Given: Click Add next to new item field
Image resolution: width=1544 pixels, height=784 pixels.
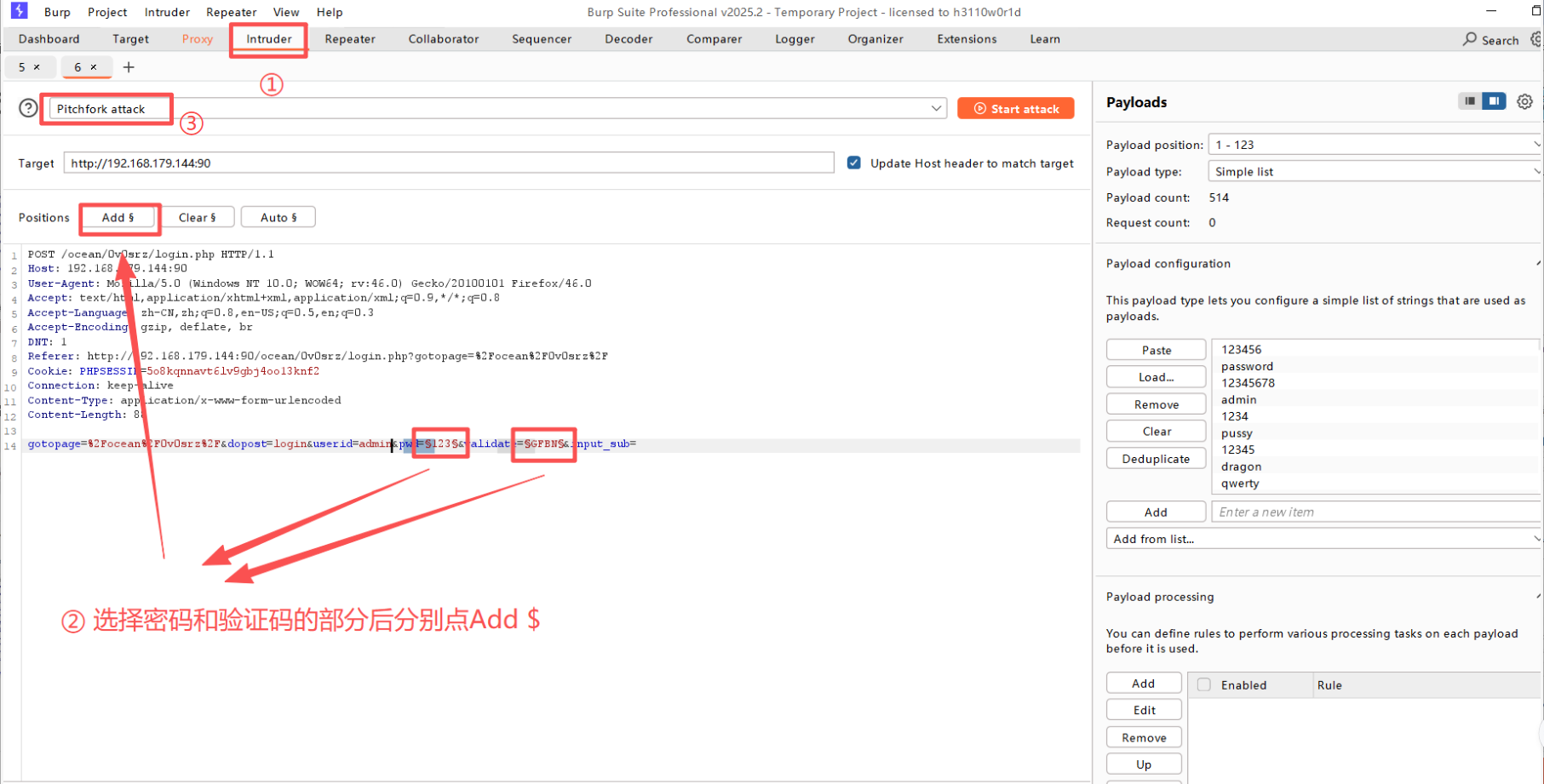Looking at the screenshot, I should point(1157,512).
